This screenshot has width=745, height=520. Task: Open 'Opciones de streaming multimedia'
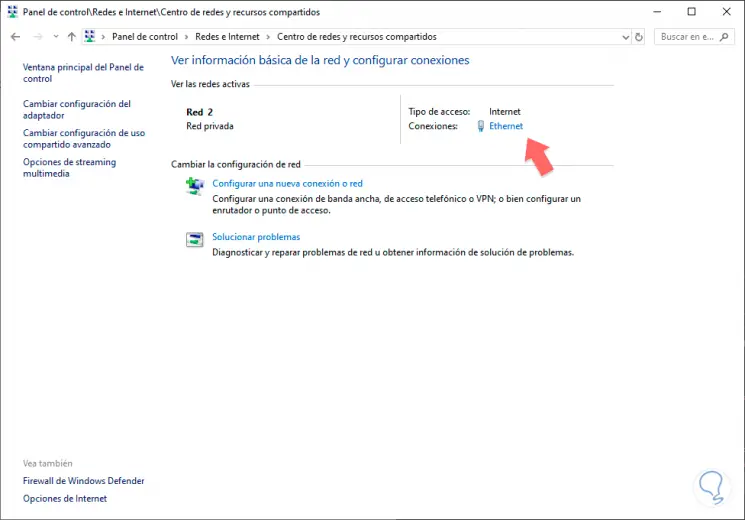point(69,167)
